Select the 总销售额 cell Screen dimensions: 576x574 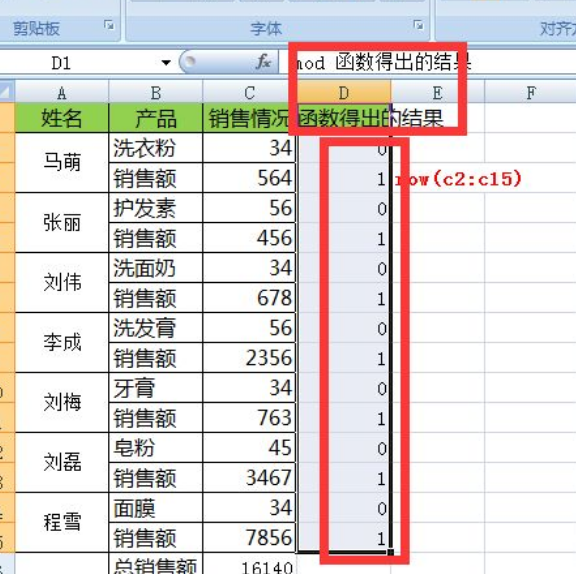(155, 564)
